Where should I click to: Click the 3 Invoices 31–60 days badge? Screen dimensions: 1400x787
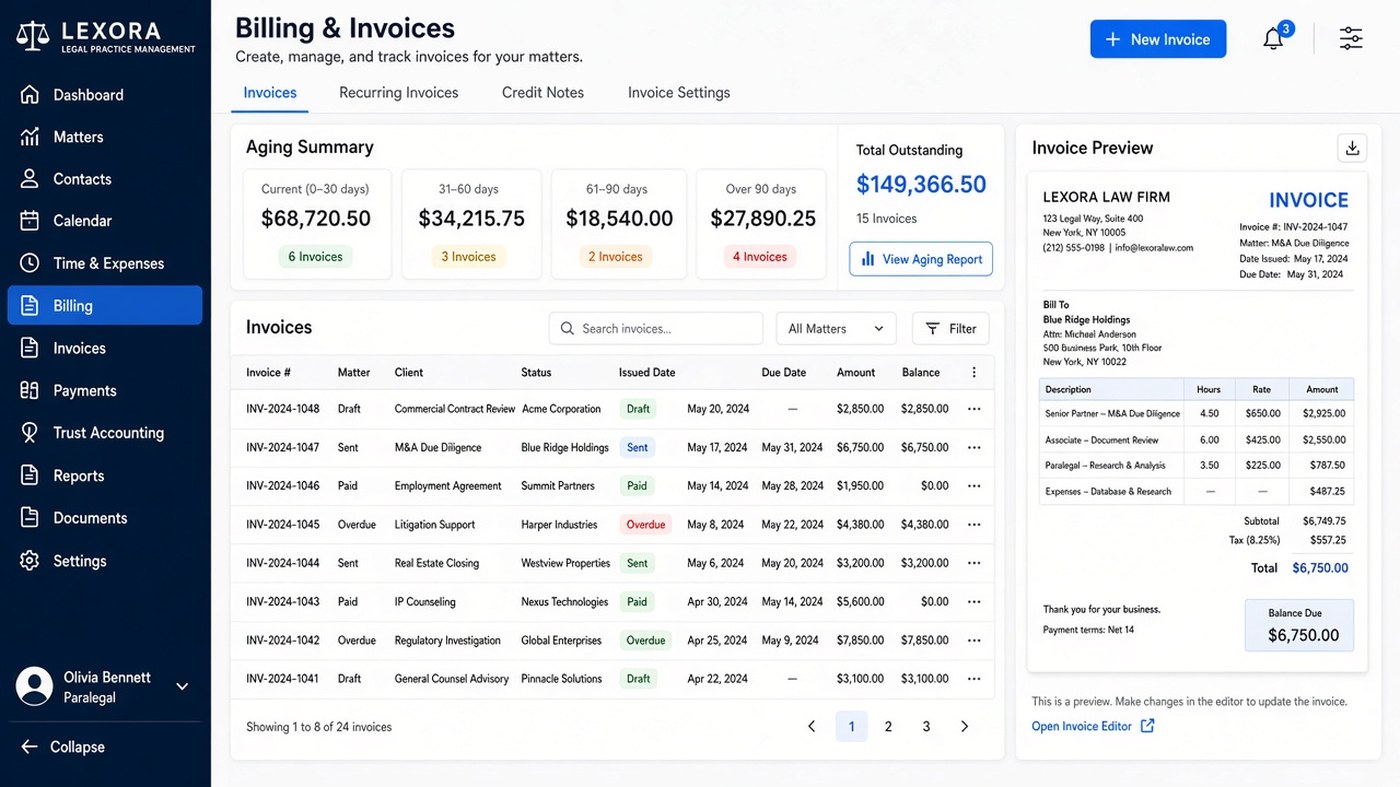pos(468,257)
